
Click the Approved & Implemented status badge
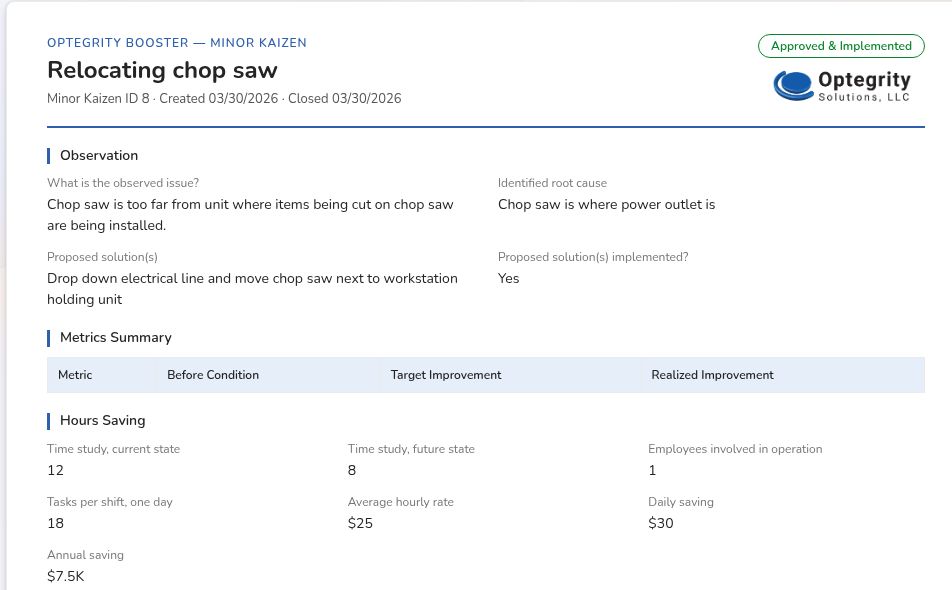(841, 46)
